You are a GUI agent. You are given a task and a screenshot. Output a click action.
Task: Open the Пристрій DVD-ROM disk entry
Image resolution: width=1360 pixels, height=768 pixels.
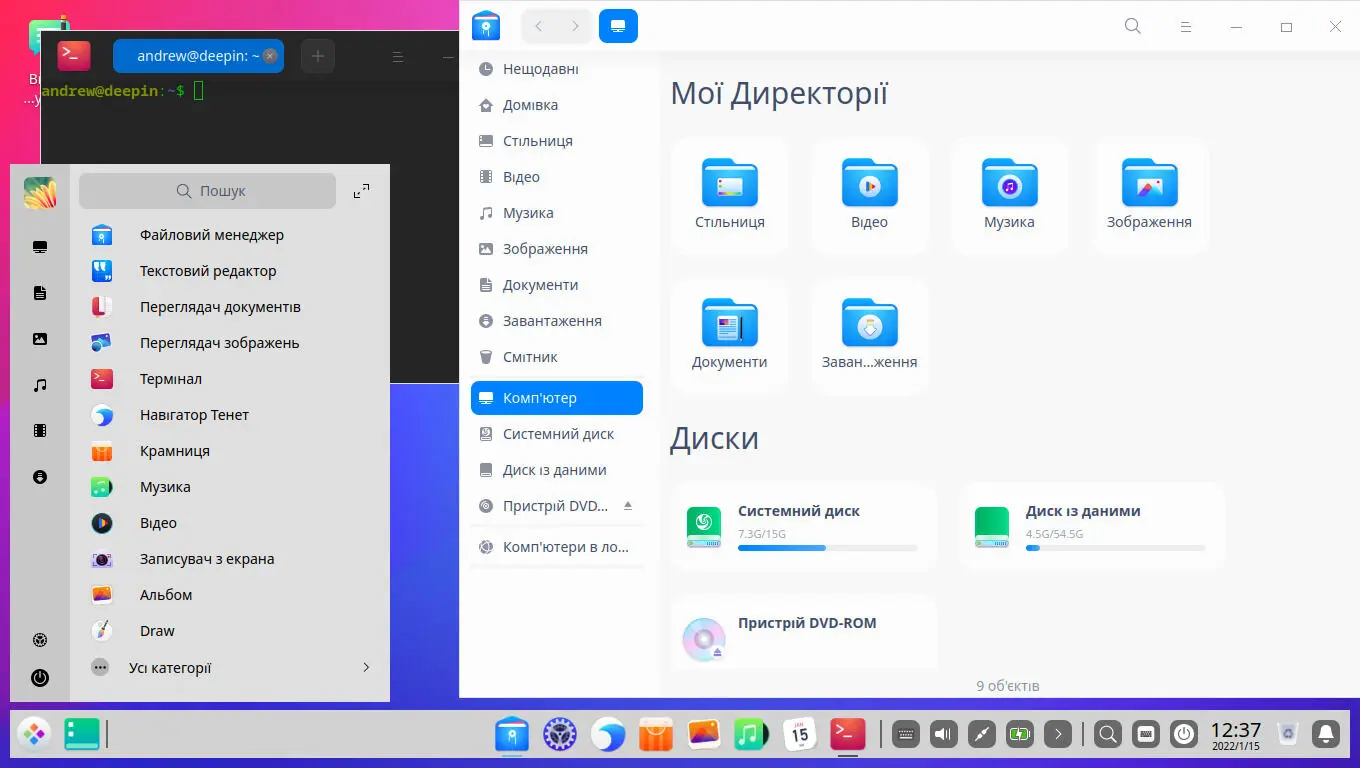pyautogui.click(x=804, y=632)
